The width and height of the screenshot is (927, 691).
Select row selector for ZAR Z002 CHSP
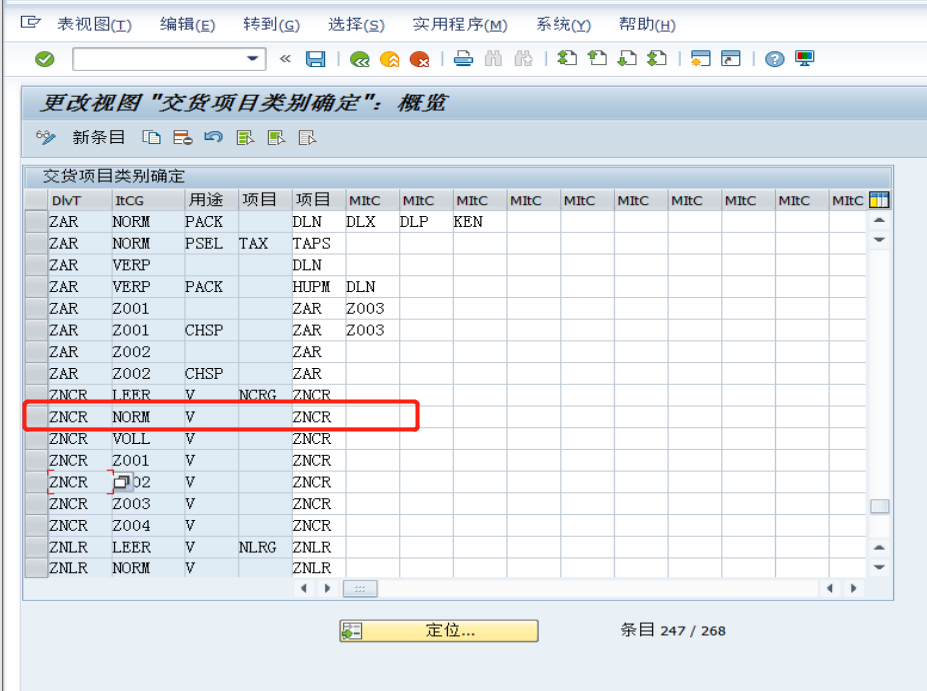(x=36, y=374)
